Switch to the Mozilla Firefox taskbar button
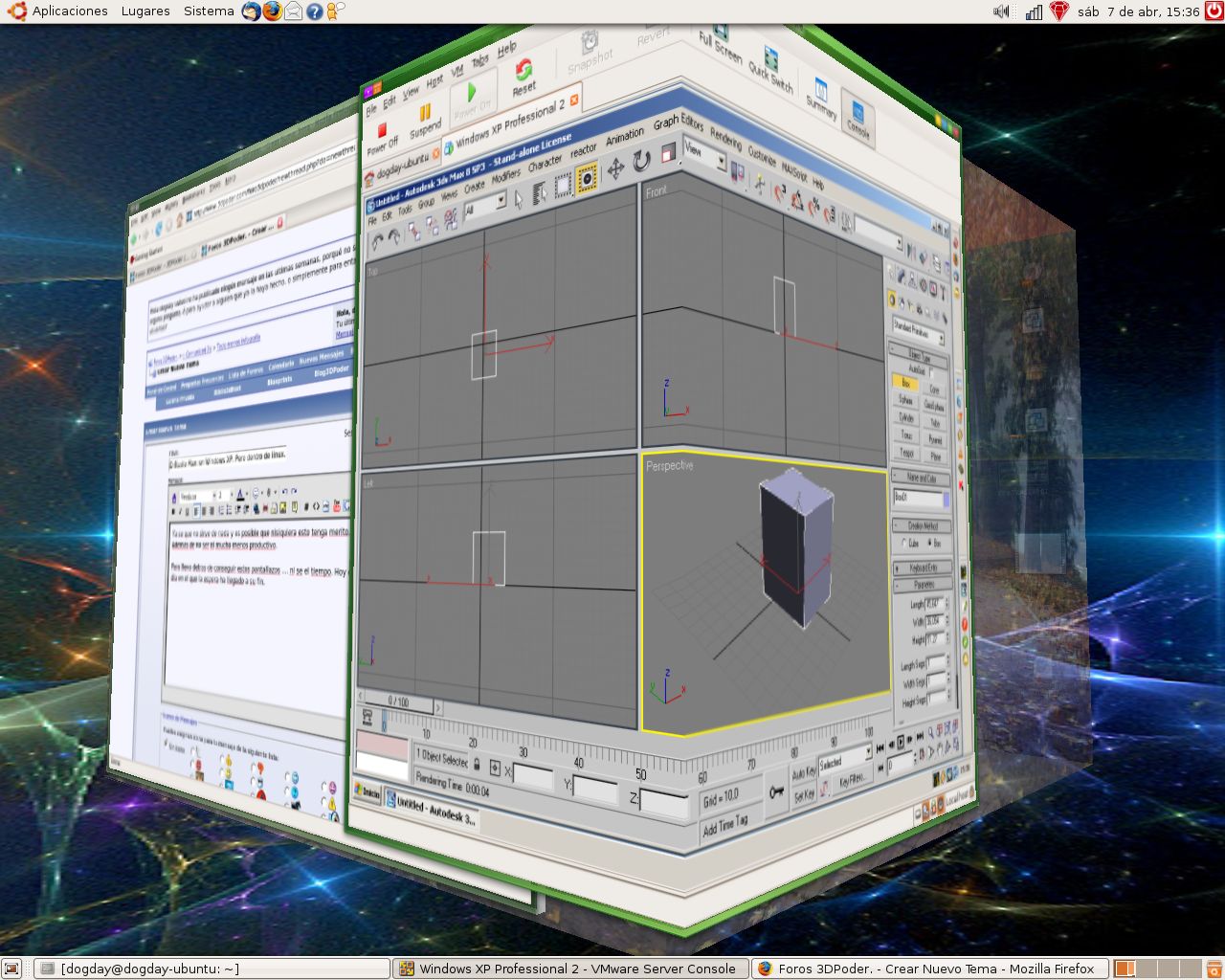 pos(929,969)
